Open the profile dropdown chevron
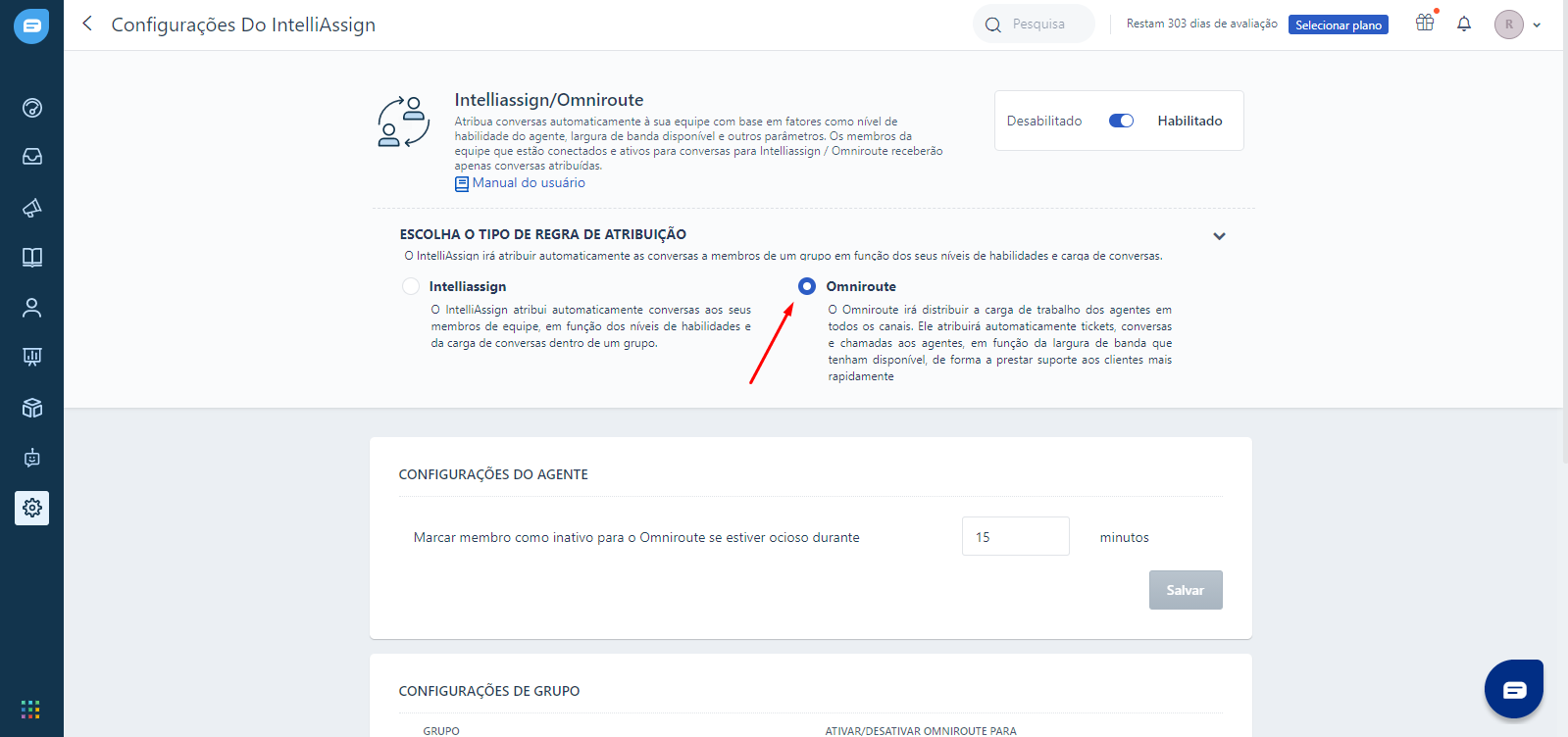This screenshot has height=737, width=1568. click(1537, 25)
